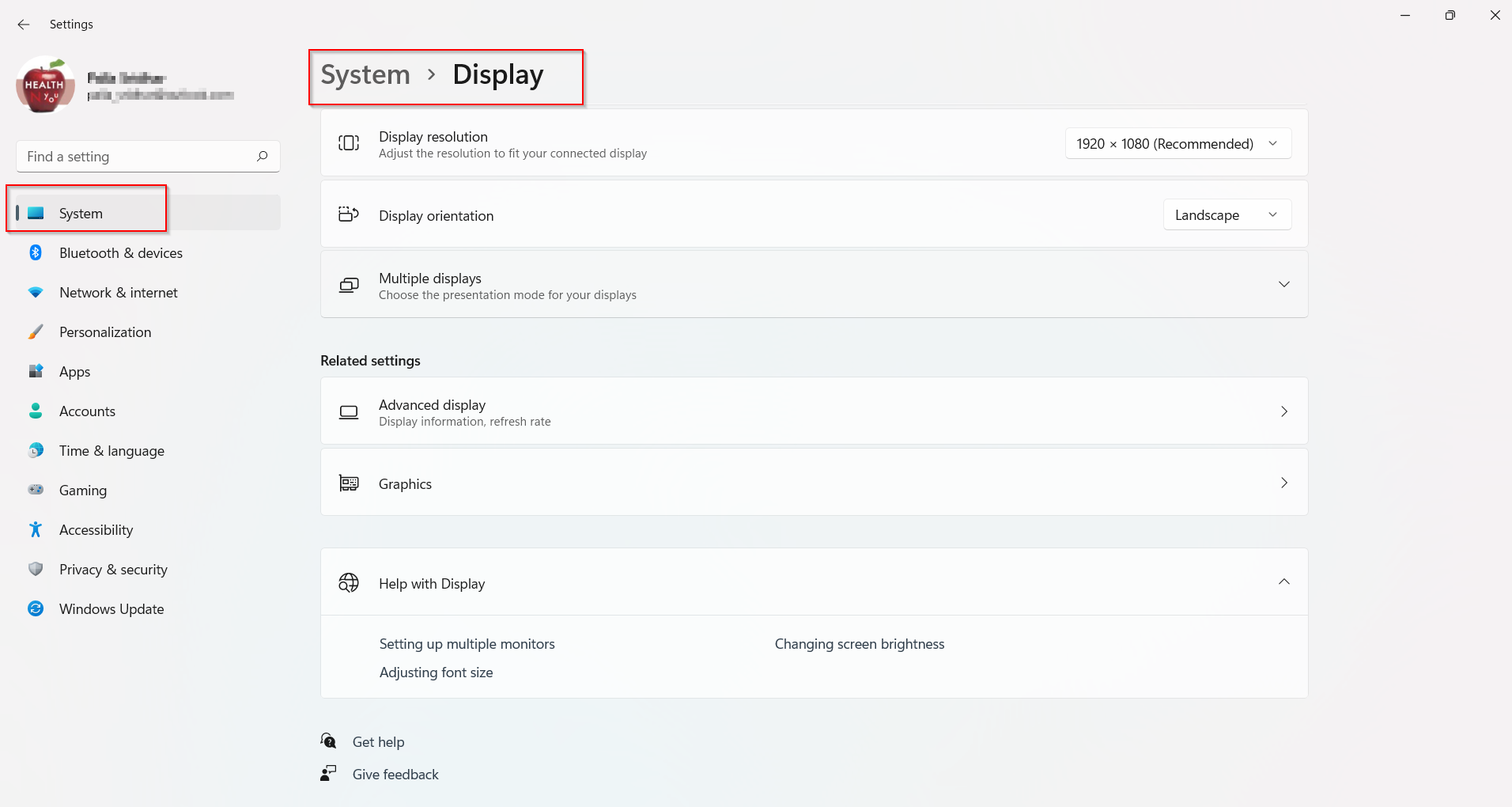The image size is (1512, 807).
Task: Click the Health N You profile picture
Action: point(45,85)
